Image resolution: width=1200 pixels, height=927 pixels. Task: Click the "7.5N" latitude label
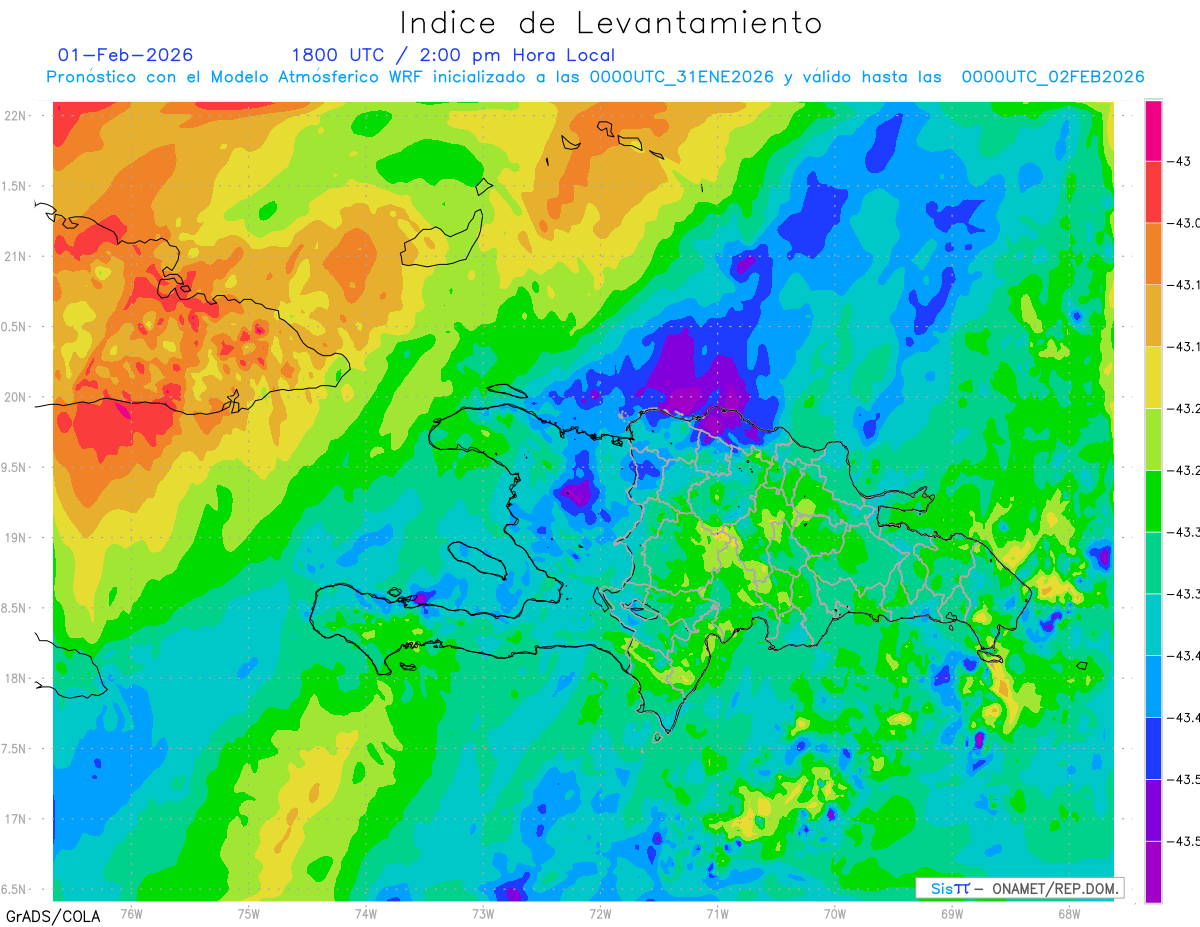pos(15,749)
